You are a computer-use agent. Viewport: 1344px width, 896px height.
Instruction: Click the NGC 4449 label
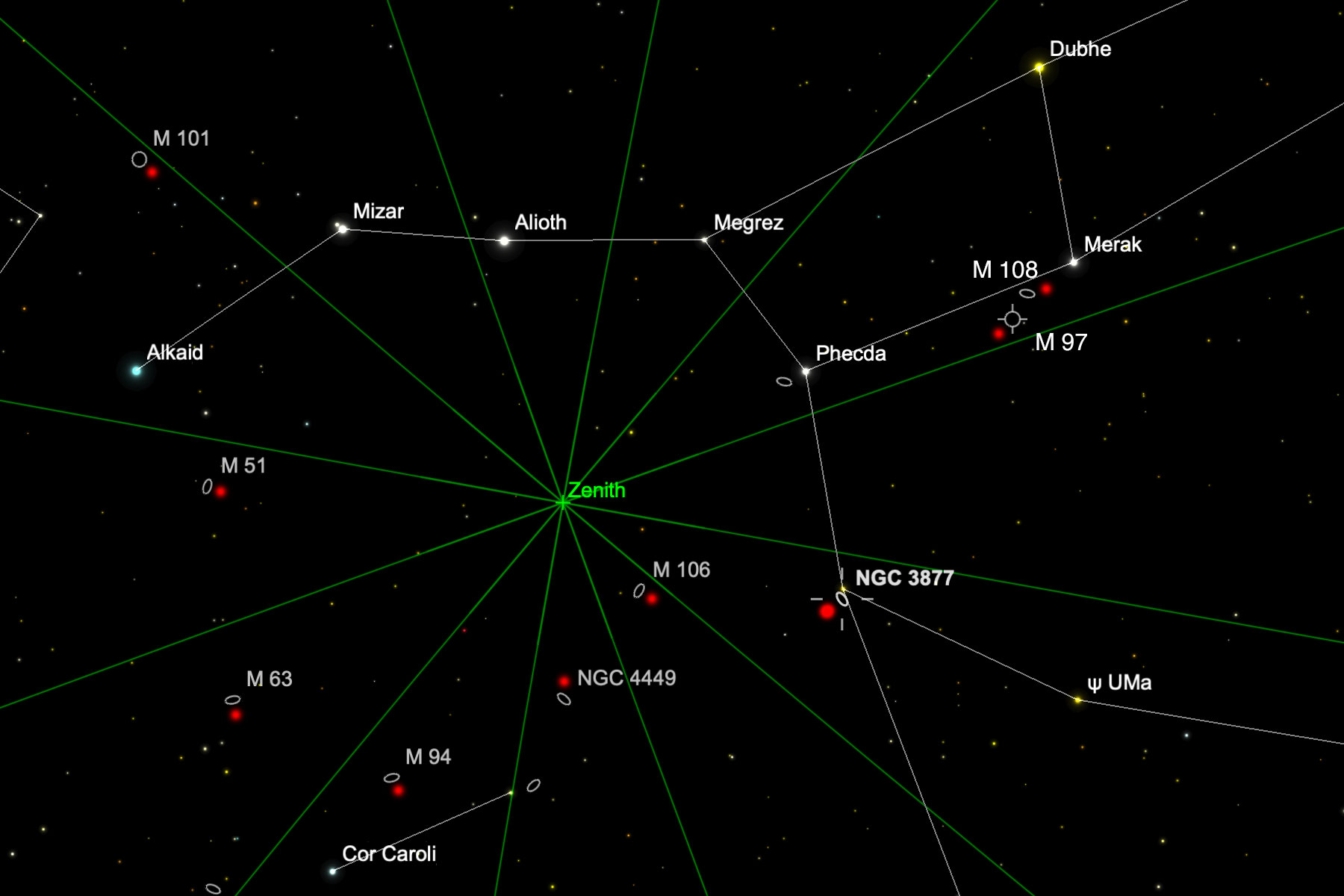[626, 678]
